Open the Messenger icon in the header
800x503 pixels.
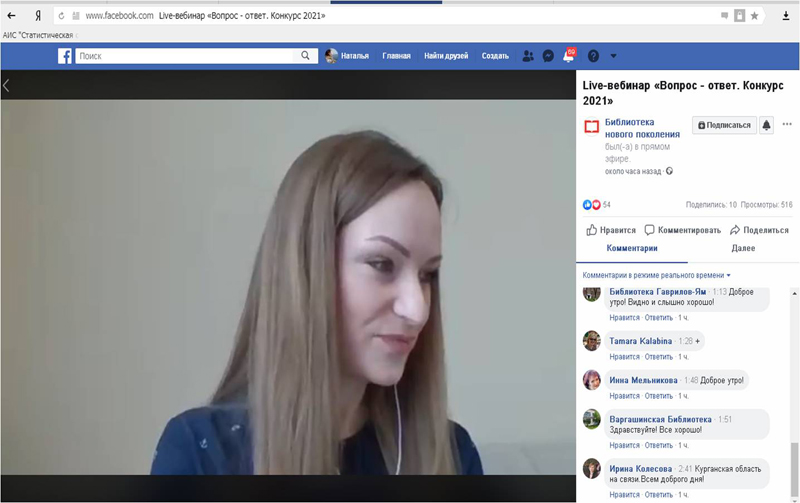point(548,56)
